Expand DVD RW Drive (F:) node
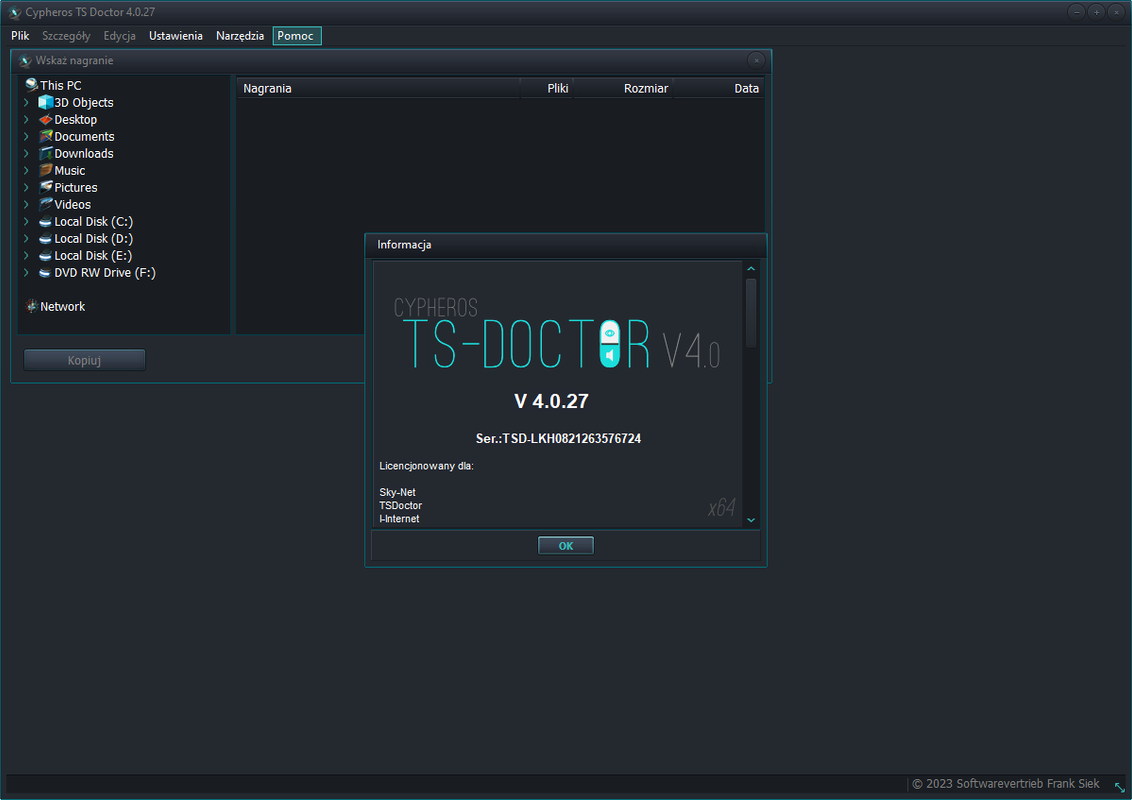The height and width of the screenshot is (800, 1132). click(27, 272)
